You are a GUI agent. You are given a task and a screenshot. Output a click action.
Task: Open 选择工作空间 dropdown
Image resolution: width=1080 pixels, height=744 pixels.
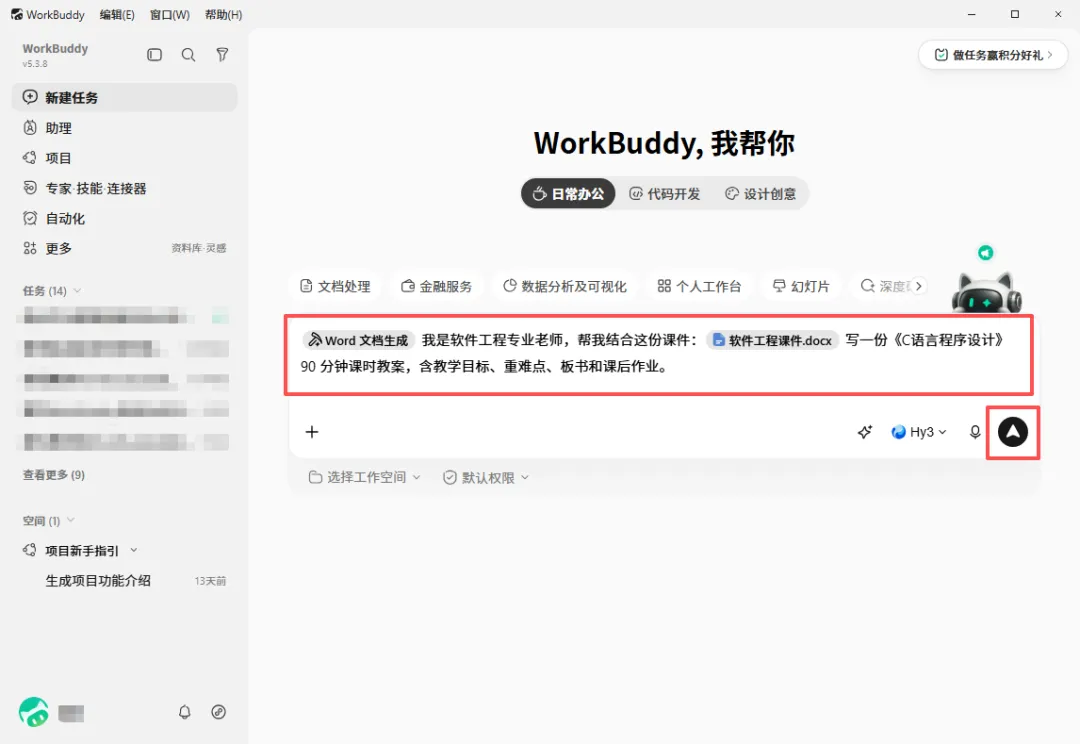point(364,477)
